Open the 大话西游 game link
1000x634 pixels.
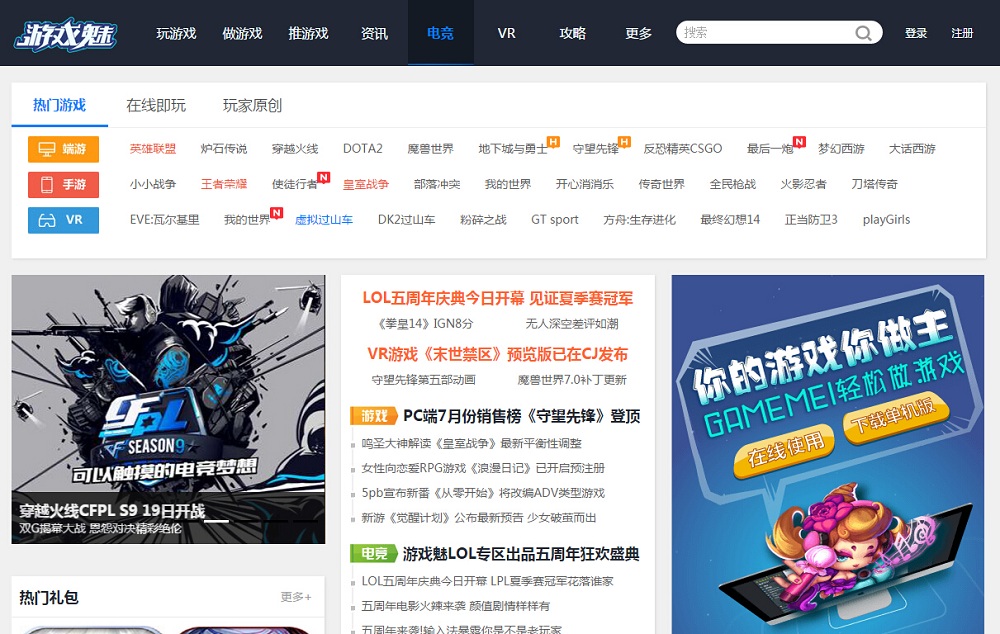coord(912,149)
